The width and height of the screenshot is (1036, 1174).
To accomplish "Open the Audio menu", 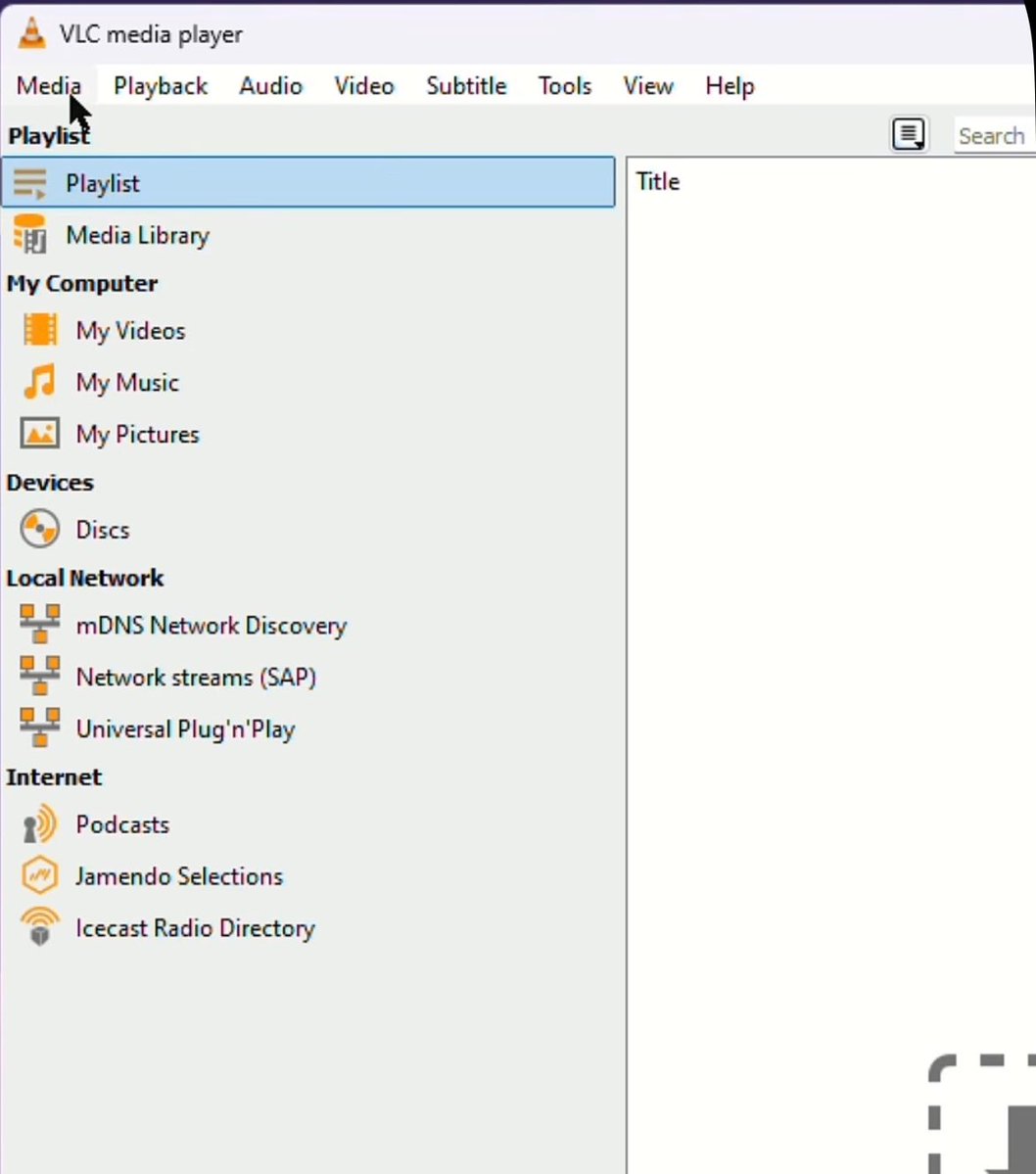I will coord(270,86).
